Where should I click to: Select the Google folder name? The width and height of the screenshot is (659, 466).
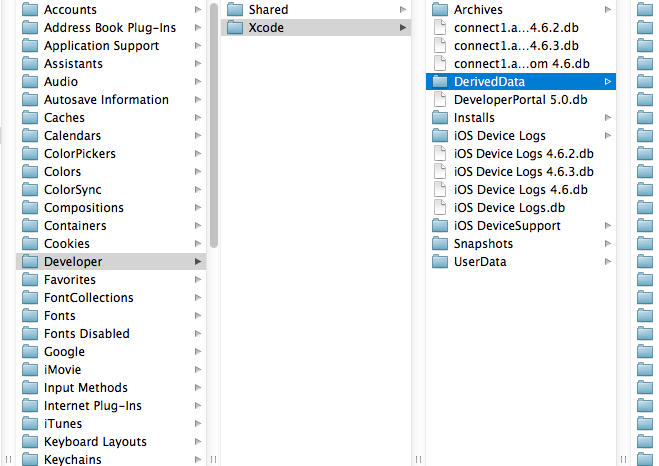64,351
